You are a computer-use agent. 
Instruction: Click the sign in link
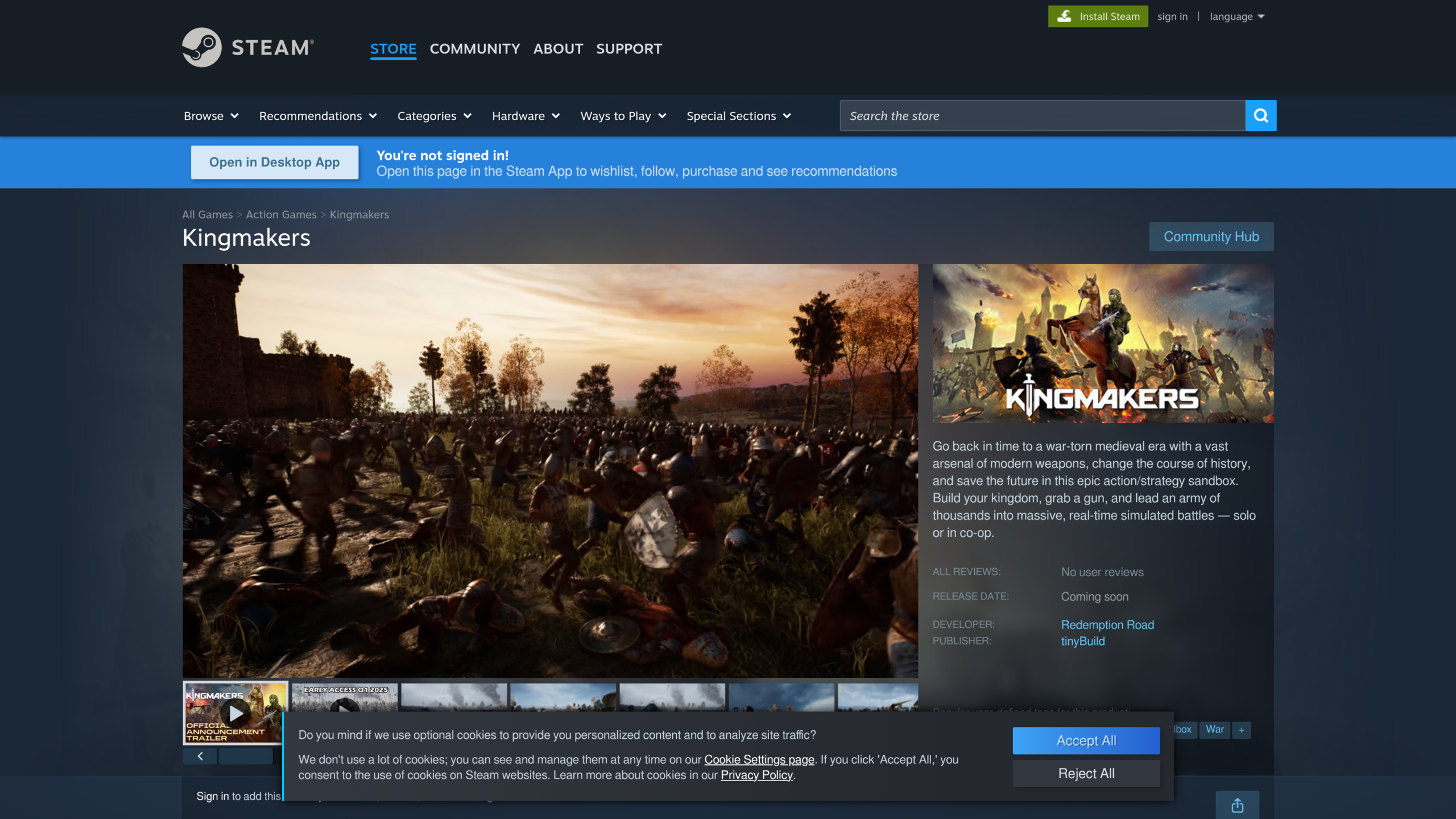click(1172, 16)
